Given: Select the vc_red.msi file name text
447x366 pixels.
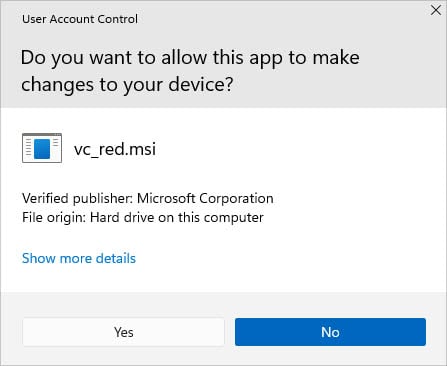Looking at the screenshot, I should pos(115,149).
